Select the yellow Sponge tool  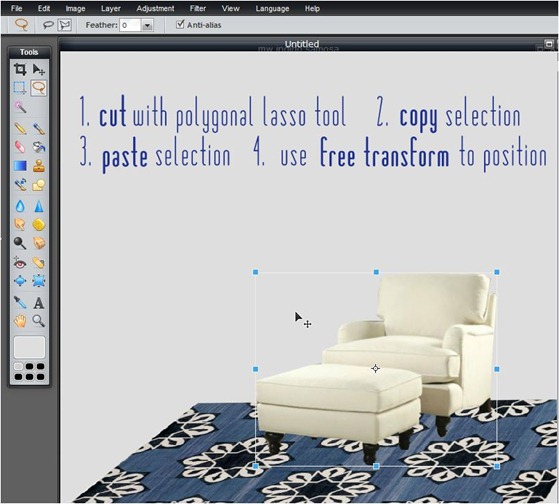[x=39, y=225]
